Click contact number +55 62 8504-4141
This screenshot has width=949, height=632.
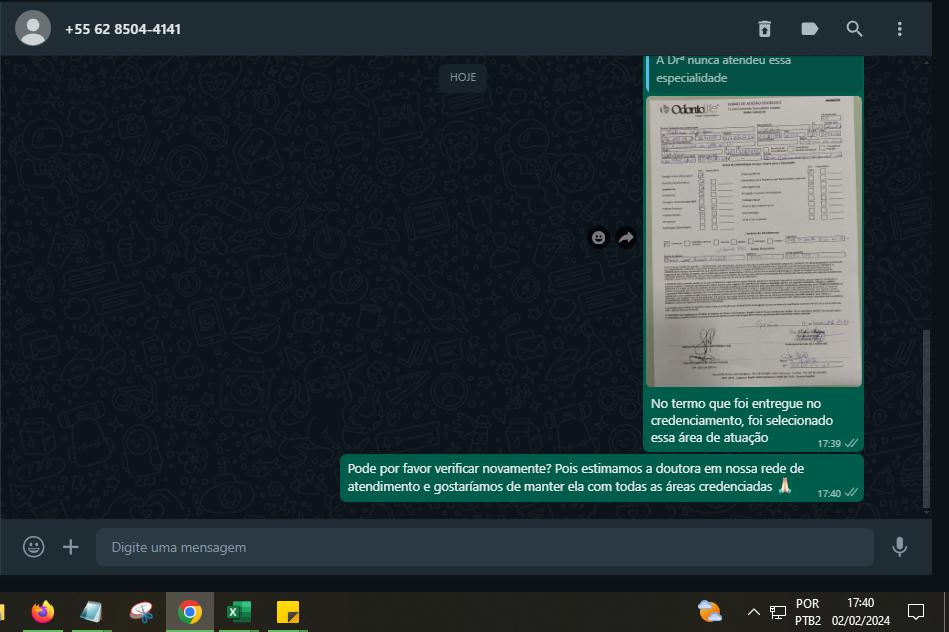[123, 29]
